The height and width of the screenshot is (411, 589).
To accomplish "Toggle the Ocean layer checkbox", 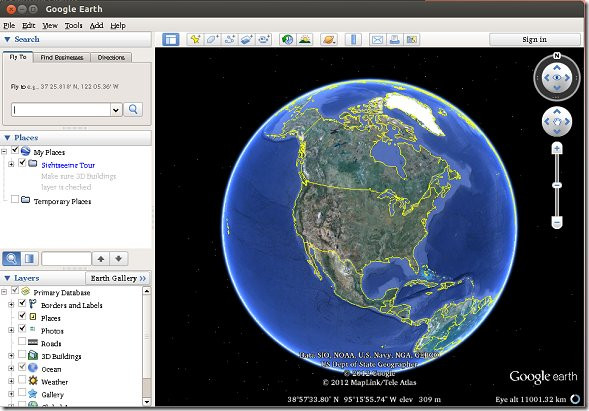I will pos(22,367).
